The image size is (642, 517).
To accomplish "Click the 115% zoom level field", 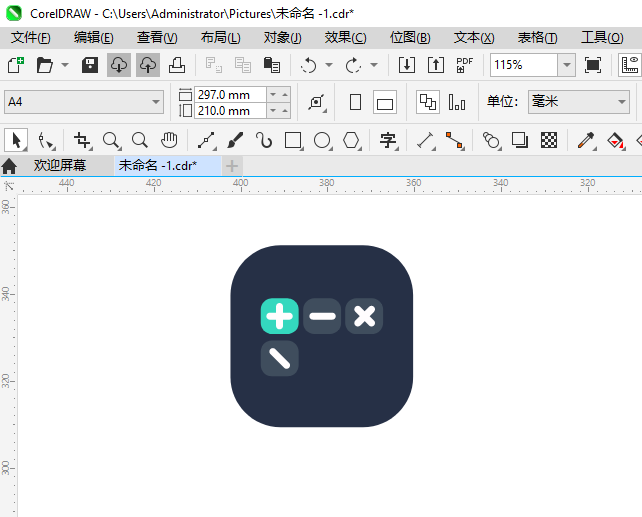I will point(524,65).
